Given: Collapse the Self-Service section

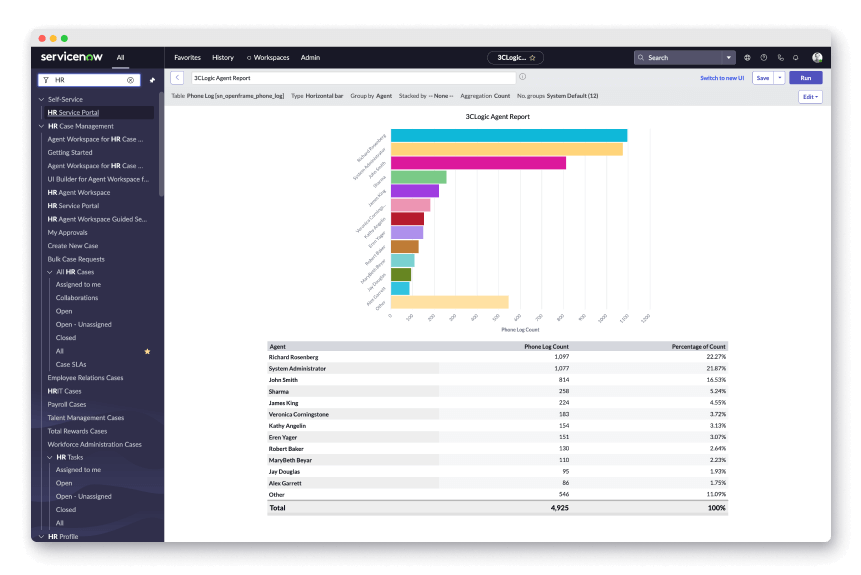Looking at the screenshot, I should [x=41, y=99].
